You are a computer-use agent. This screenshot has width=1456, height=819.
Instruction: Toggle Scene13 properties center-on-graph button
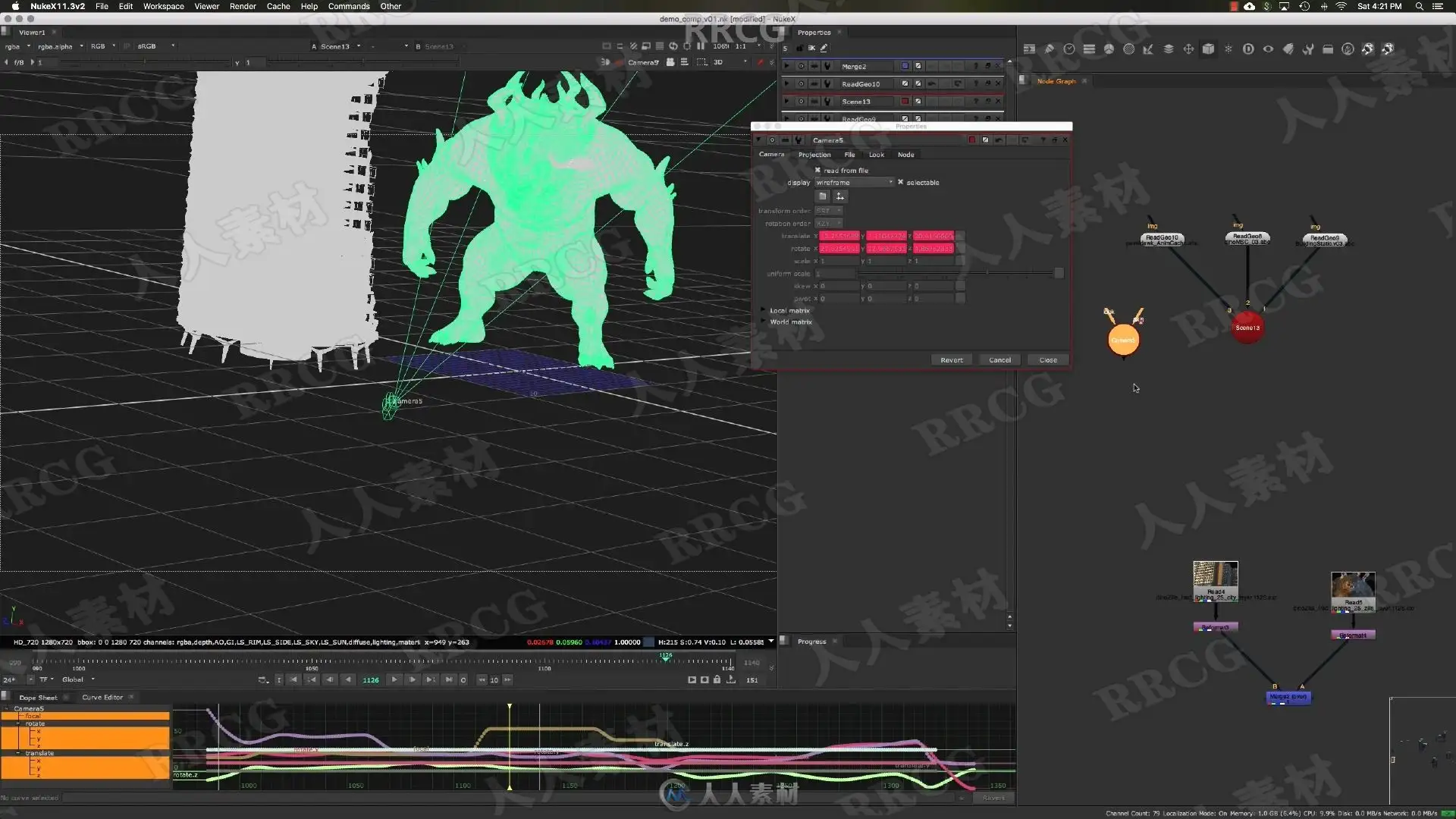tap(801, 101)
